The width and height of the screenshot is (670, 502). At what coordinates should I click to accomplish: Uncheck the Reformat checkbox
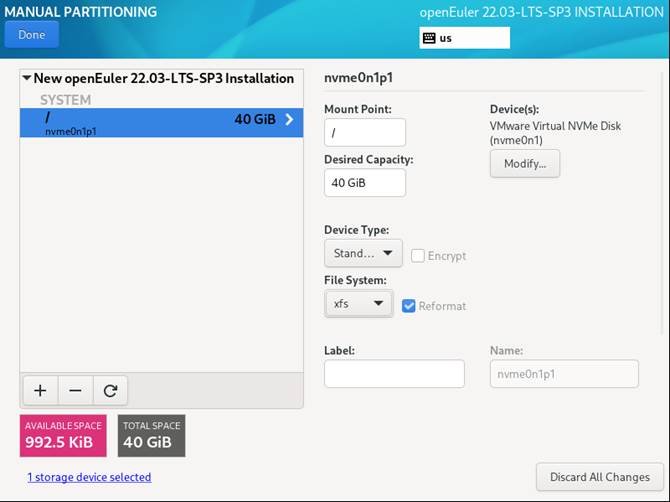tap(409, 305)
